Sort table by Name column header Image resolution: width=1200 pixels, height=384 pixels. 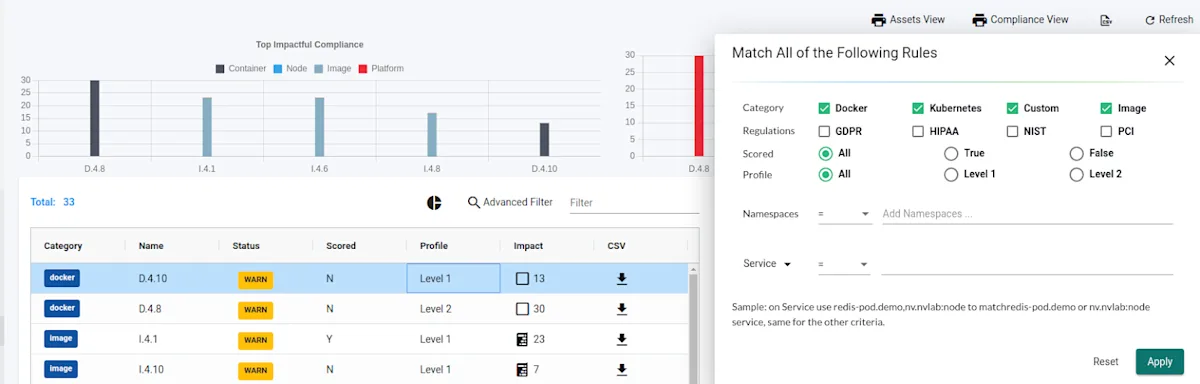151,246
